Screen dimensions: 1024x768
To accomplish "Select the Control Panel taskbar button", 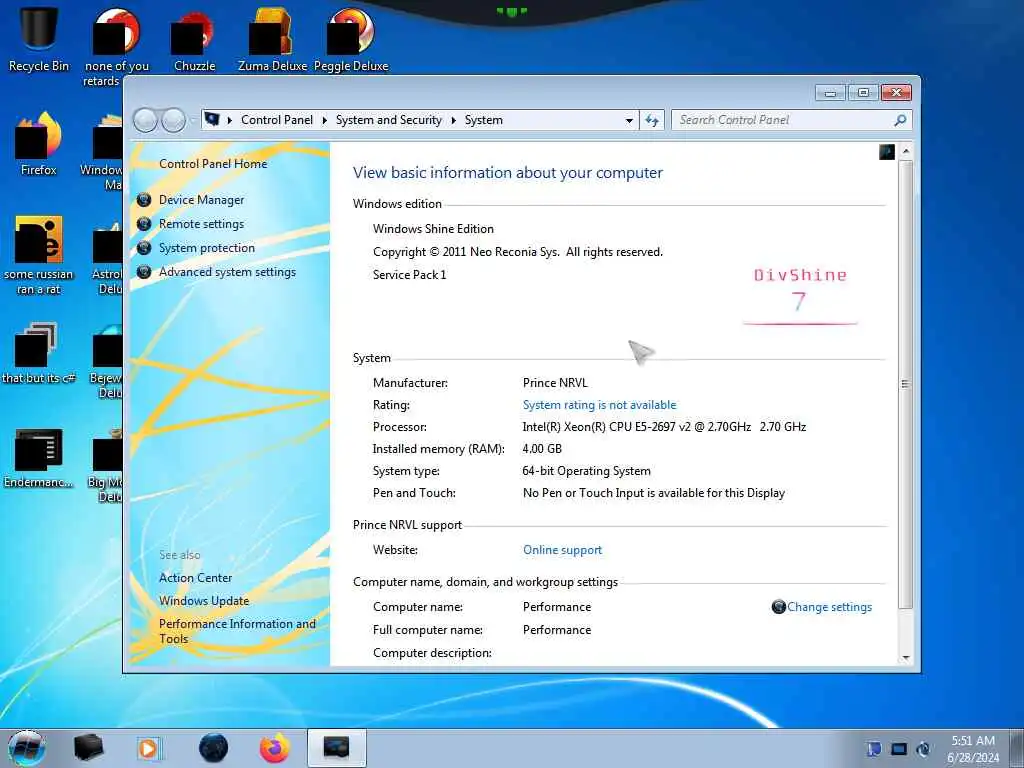I will [x=336, y=748].
